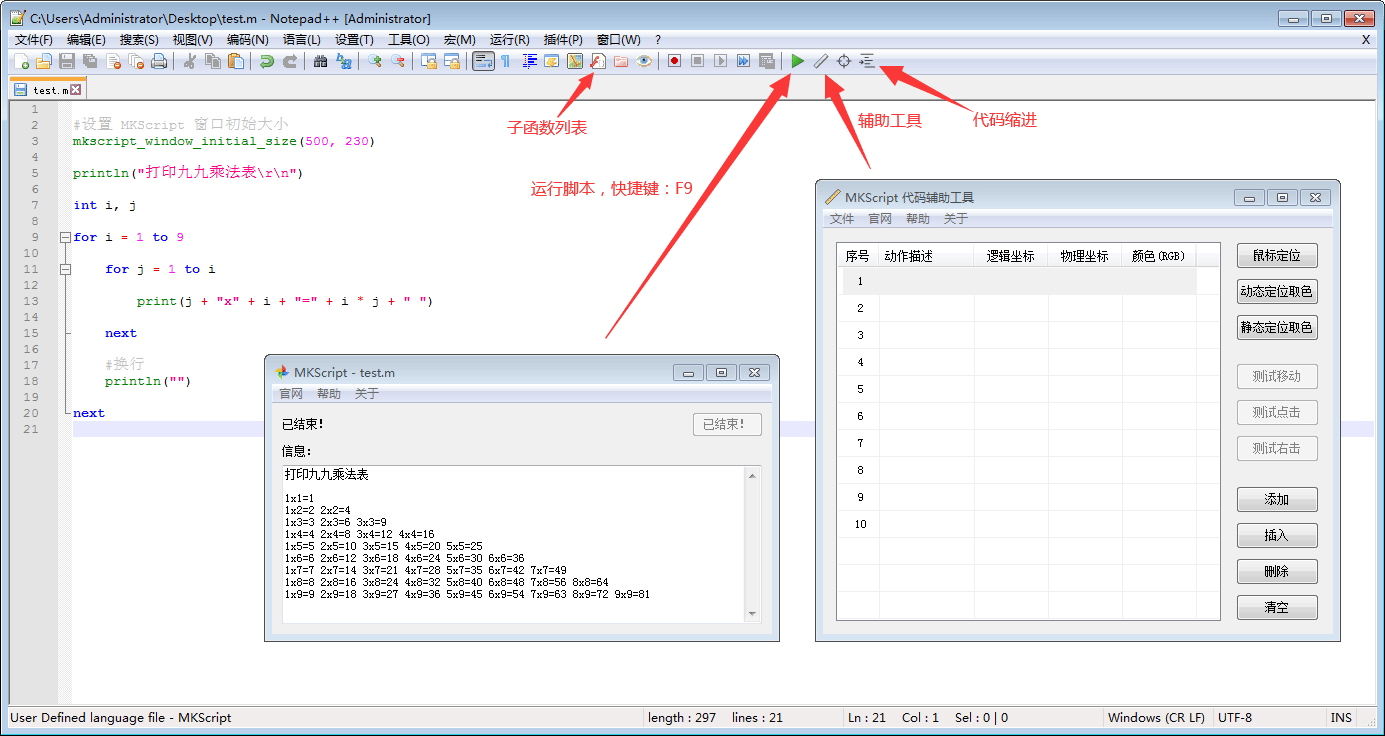Viewport: 1385px width, 736px height.
Task: Click the Copy toolbar icon
Action: [212, 61]
